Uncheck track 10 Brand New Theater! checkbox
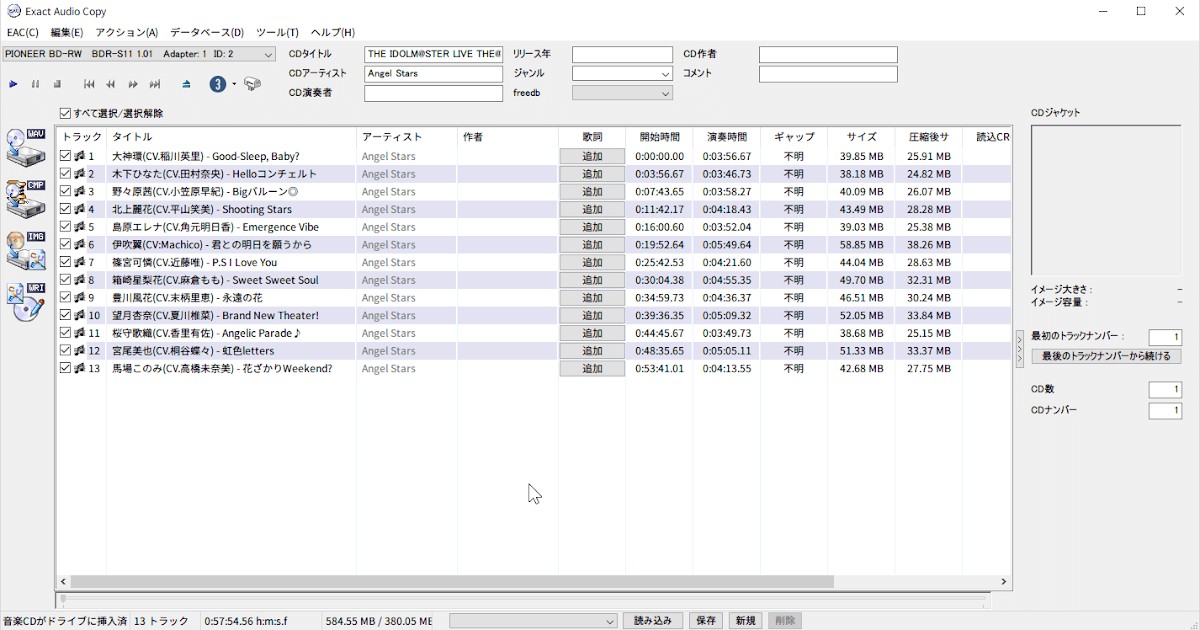The height and width of the screenshot is (630, 1200). 66,315
